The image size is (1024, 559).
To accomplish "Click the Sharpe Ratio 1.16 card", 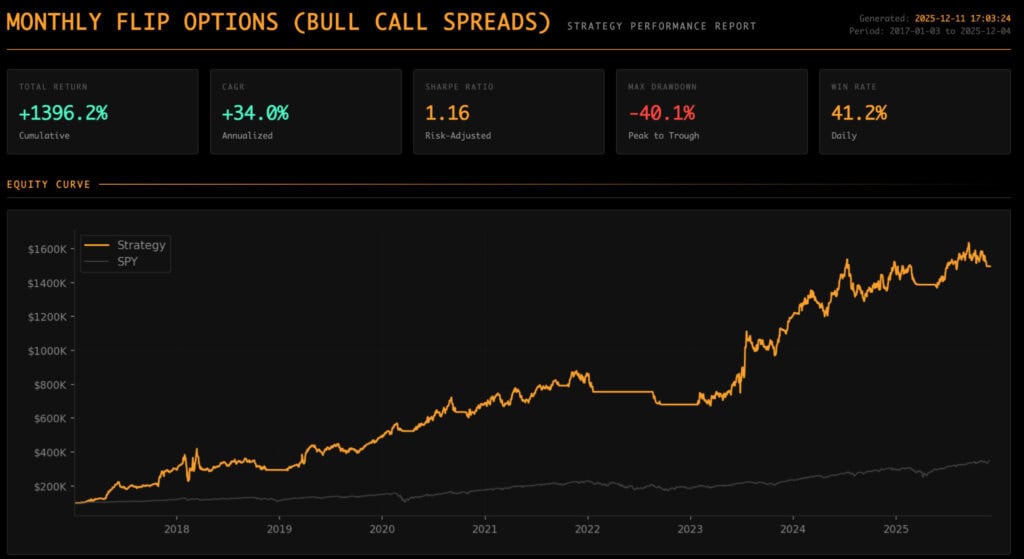I will click(508, 111).
